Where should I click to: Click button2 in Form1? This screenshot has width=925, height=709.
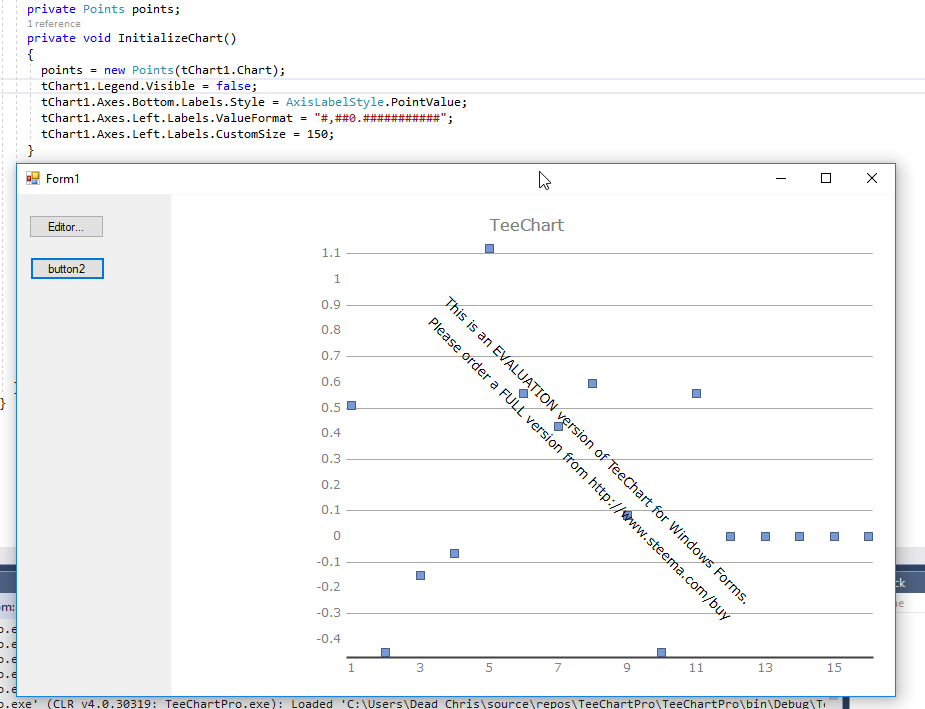67,269
